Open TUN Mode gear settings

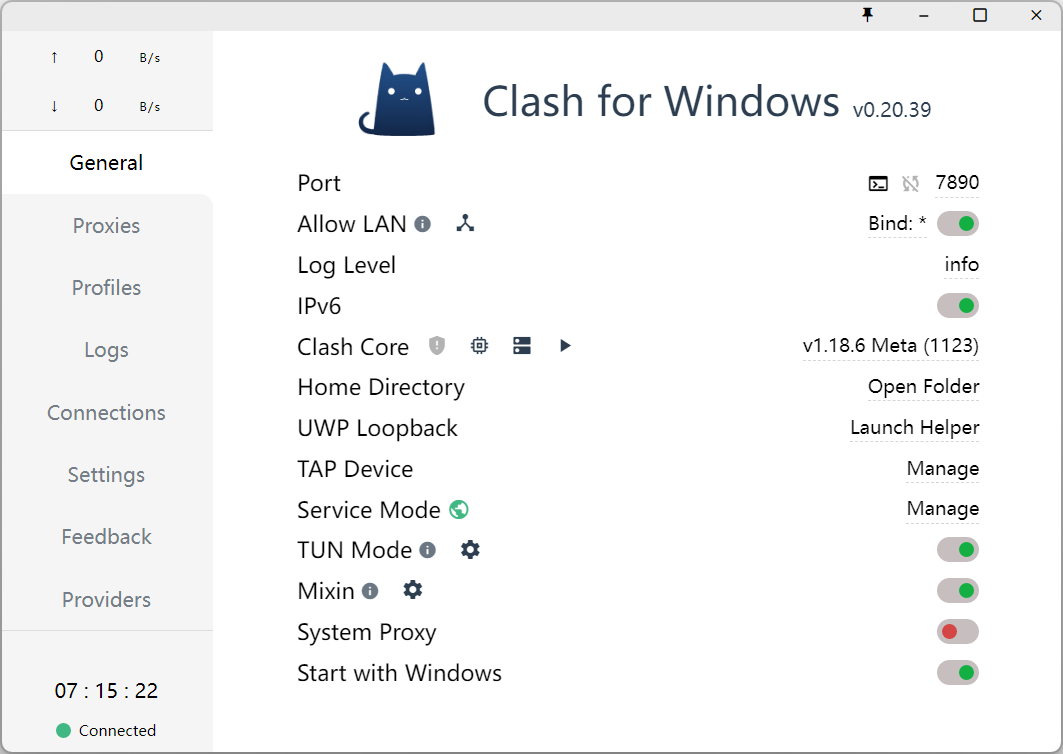tap(470, 550)
